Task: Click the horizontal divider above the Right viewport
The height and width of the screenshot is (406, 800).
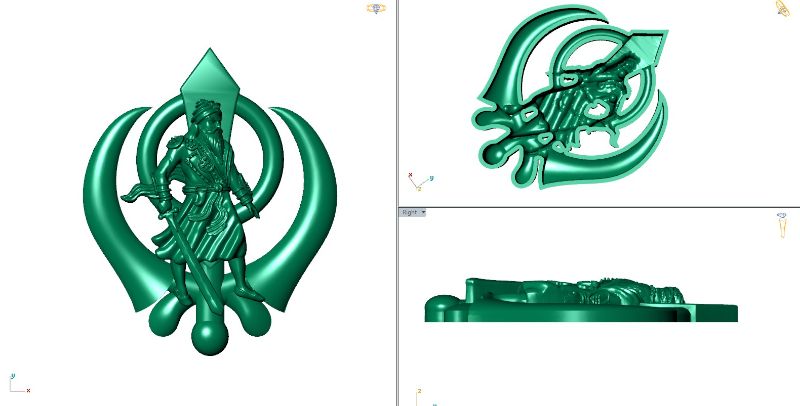Action: click(600, 207)
